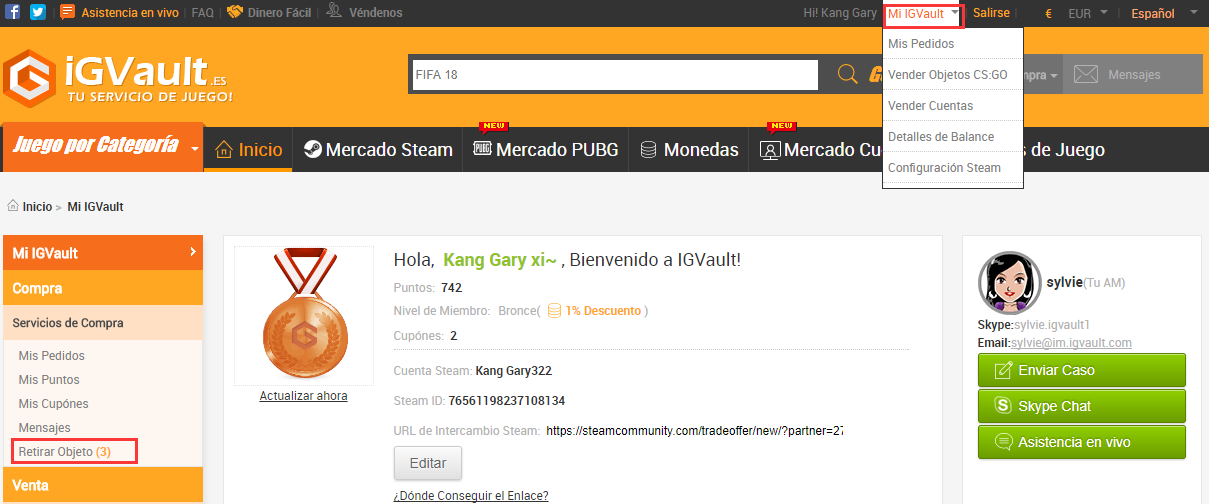Click the live chat icon beside Asistencia en vivo

click(68, 13)
